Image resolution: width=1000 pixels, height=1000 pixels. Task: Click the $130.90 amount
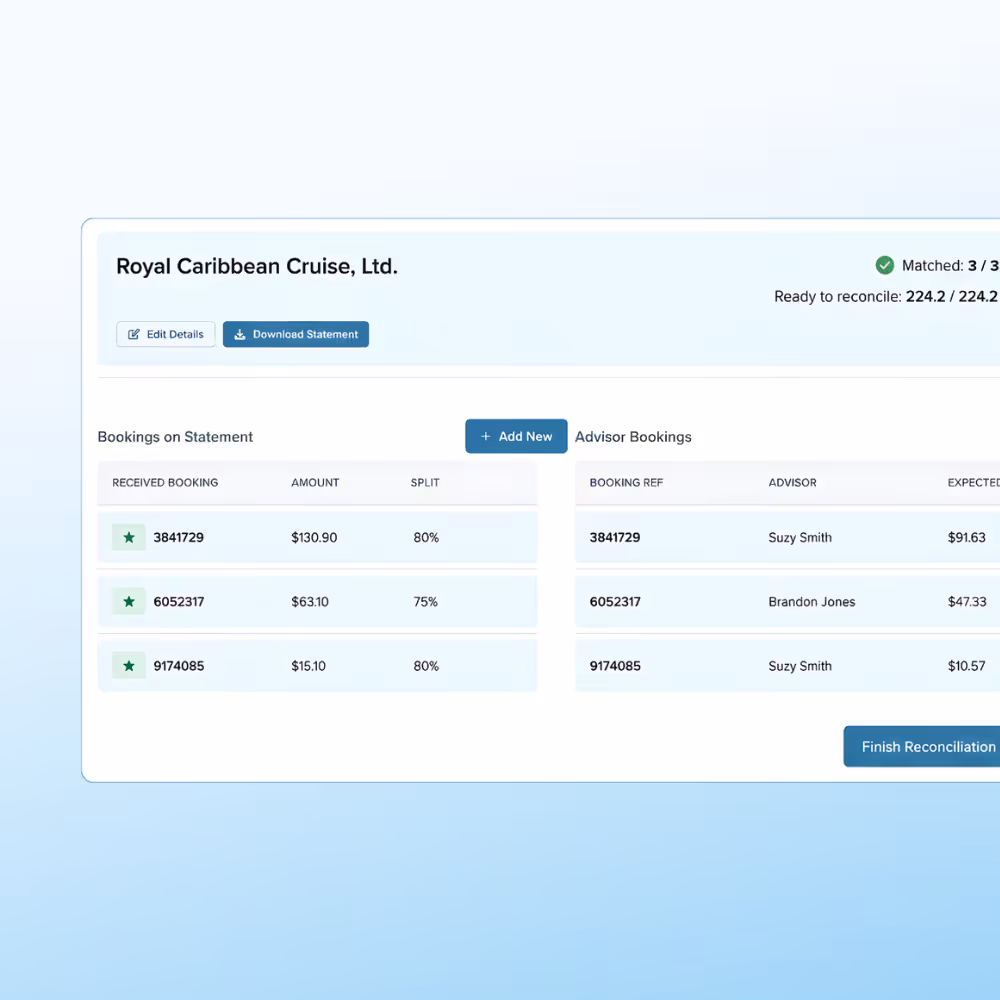[314, 538]
